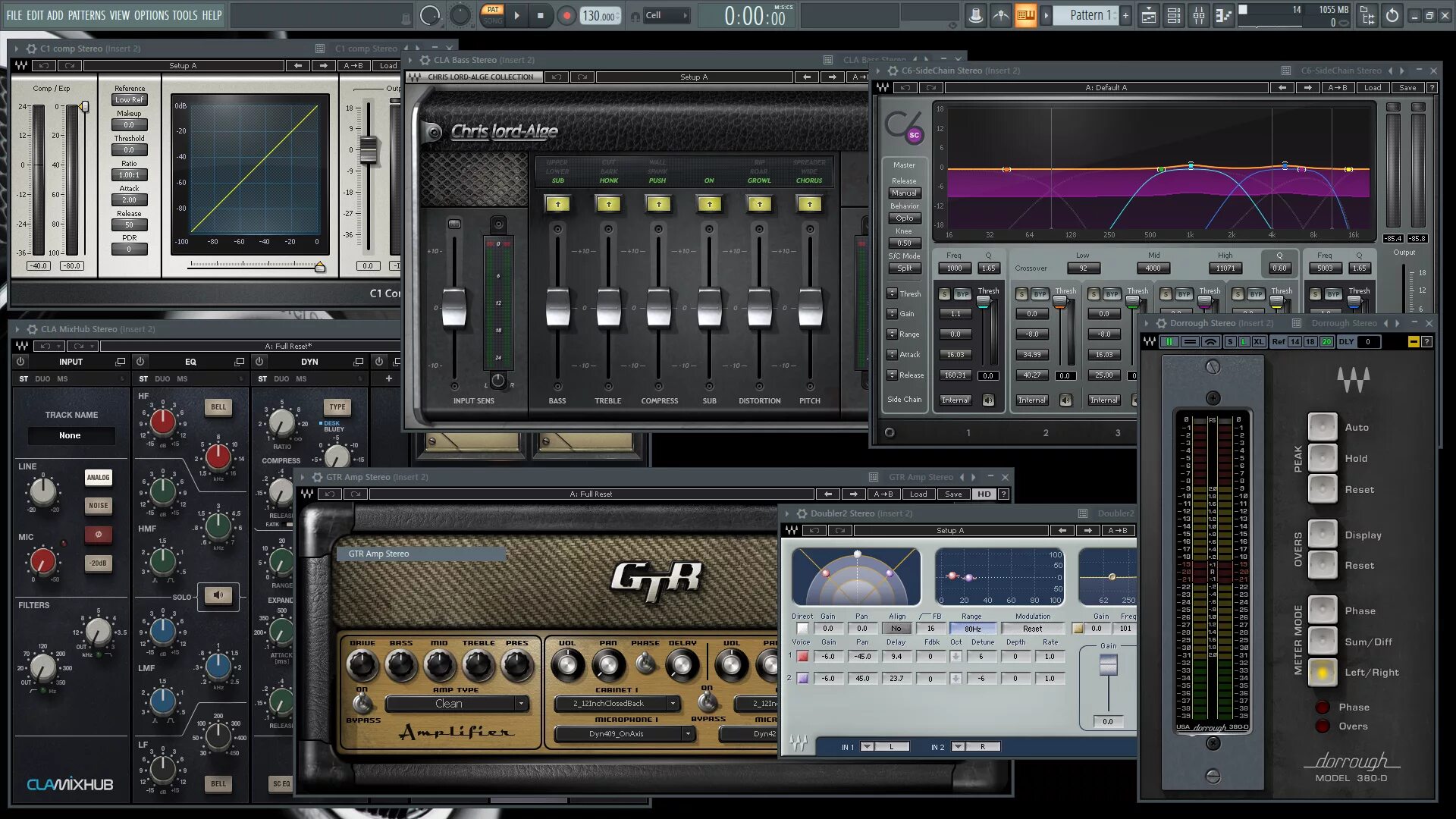Open the playlist view icon

(1149, 15)
